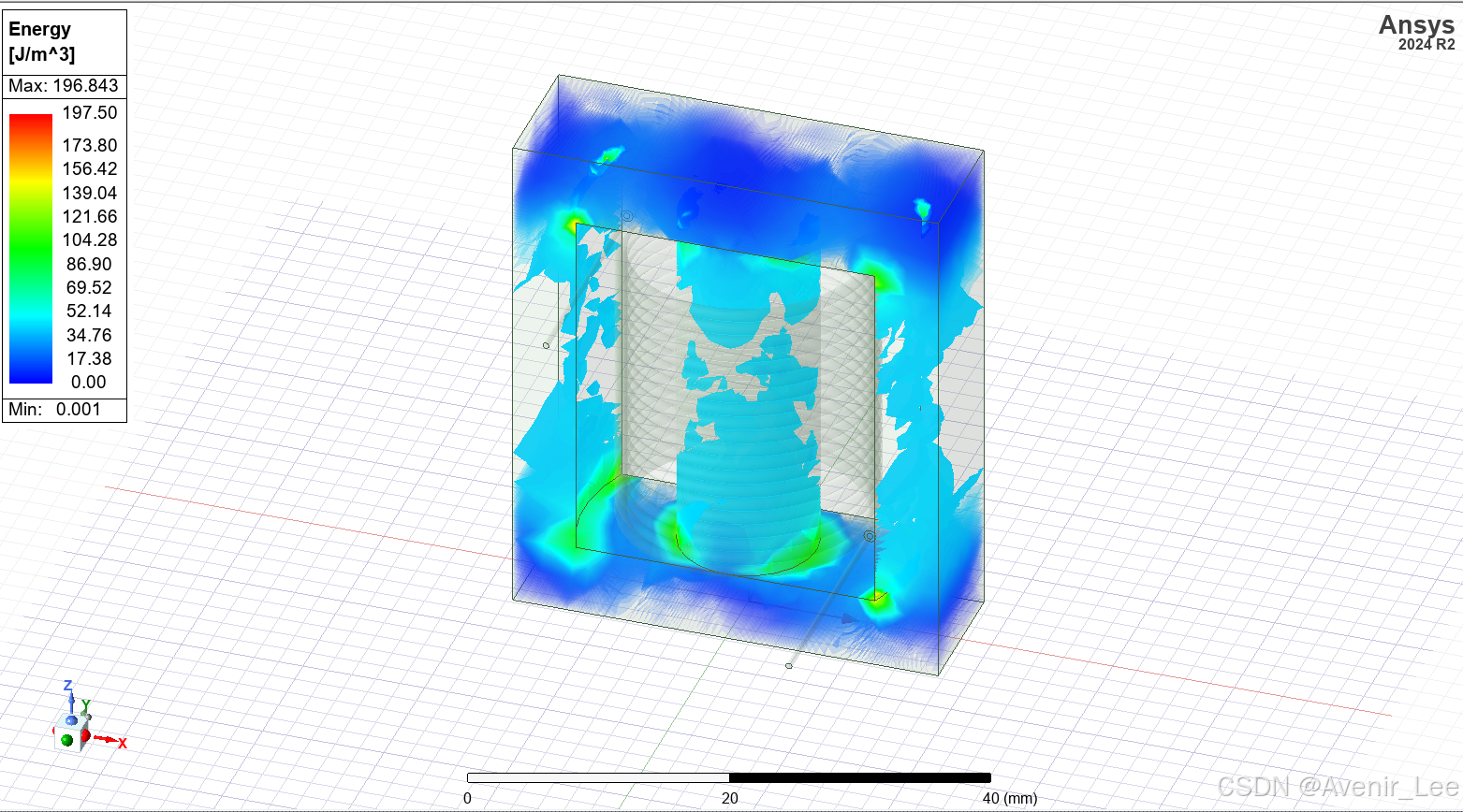Click the 20 ruler label
Image resolution: width=1463 pixels, height=812 pixels.
729,798
